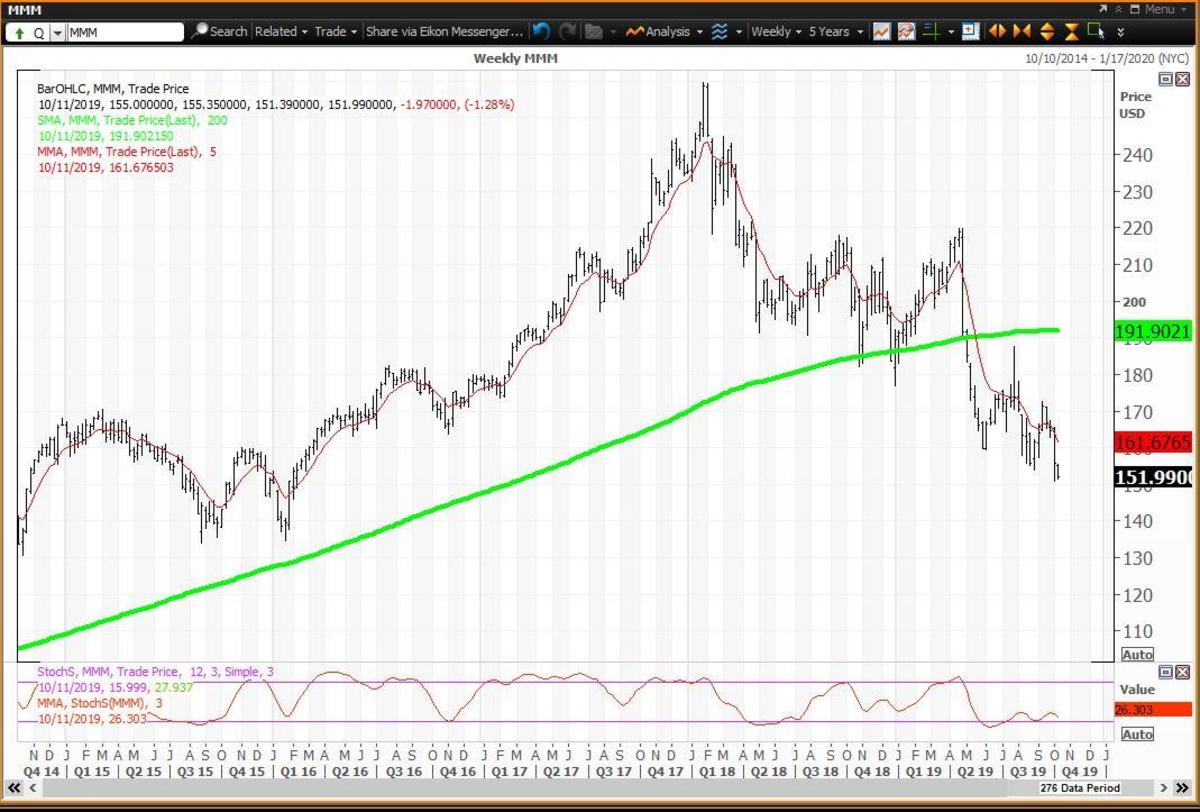This screenshot has width=1200, height=812.
Task: Click the Weekly MMM chart title
Action: 516,58
